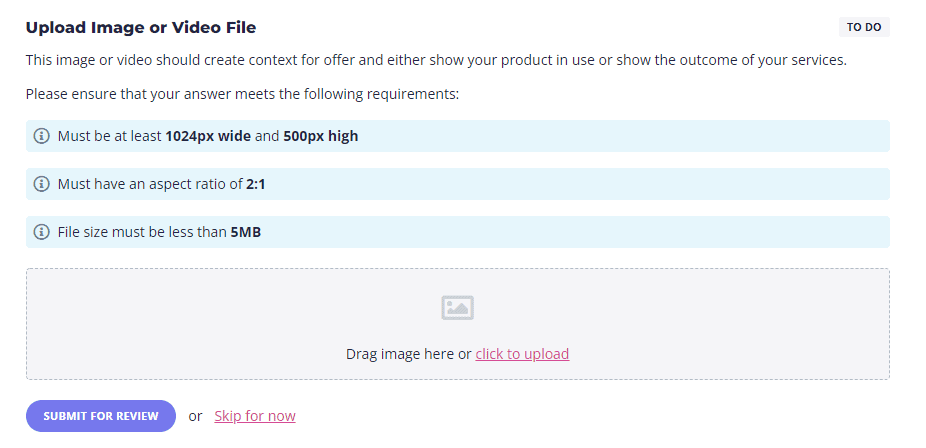Click the aspect ratio requirement banner
Screen dimensions: 926x448
tap(458, 184)
